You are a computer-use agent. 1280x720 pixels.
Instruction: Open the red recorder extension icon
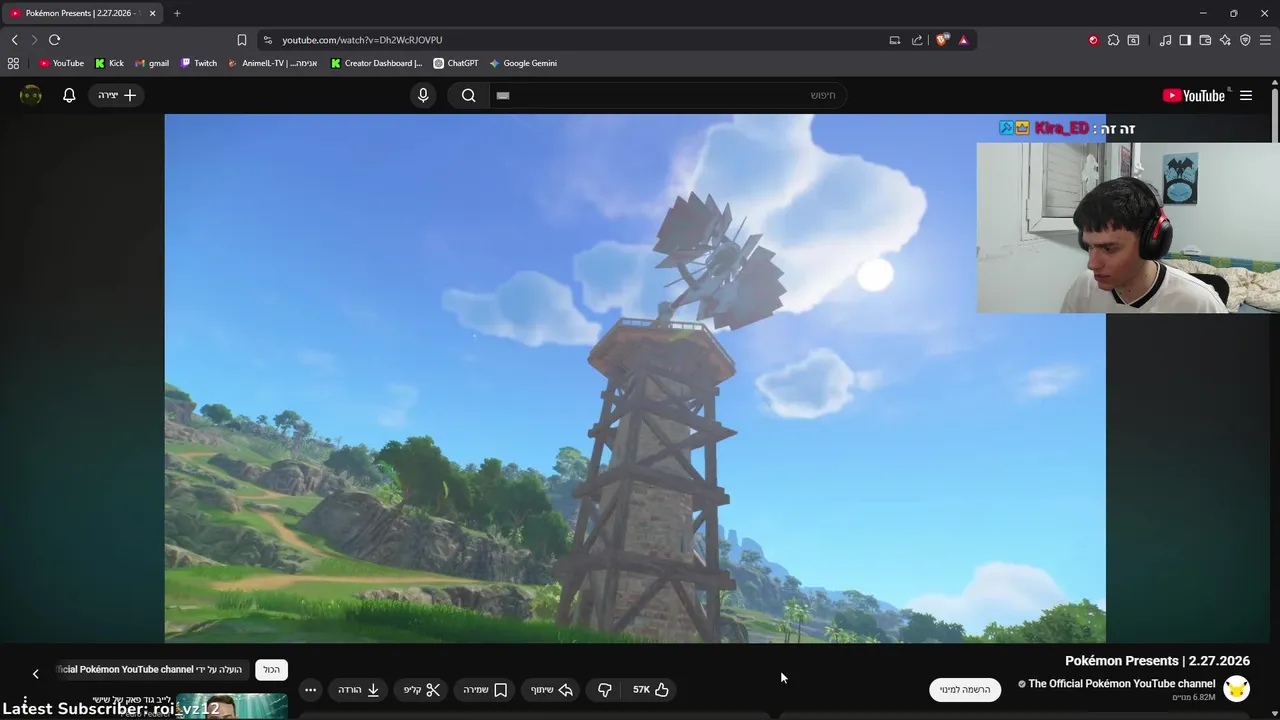click(x=1093, y=40)
